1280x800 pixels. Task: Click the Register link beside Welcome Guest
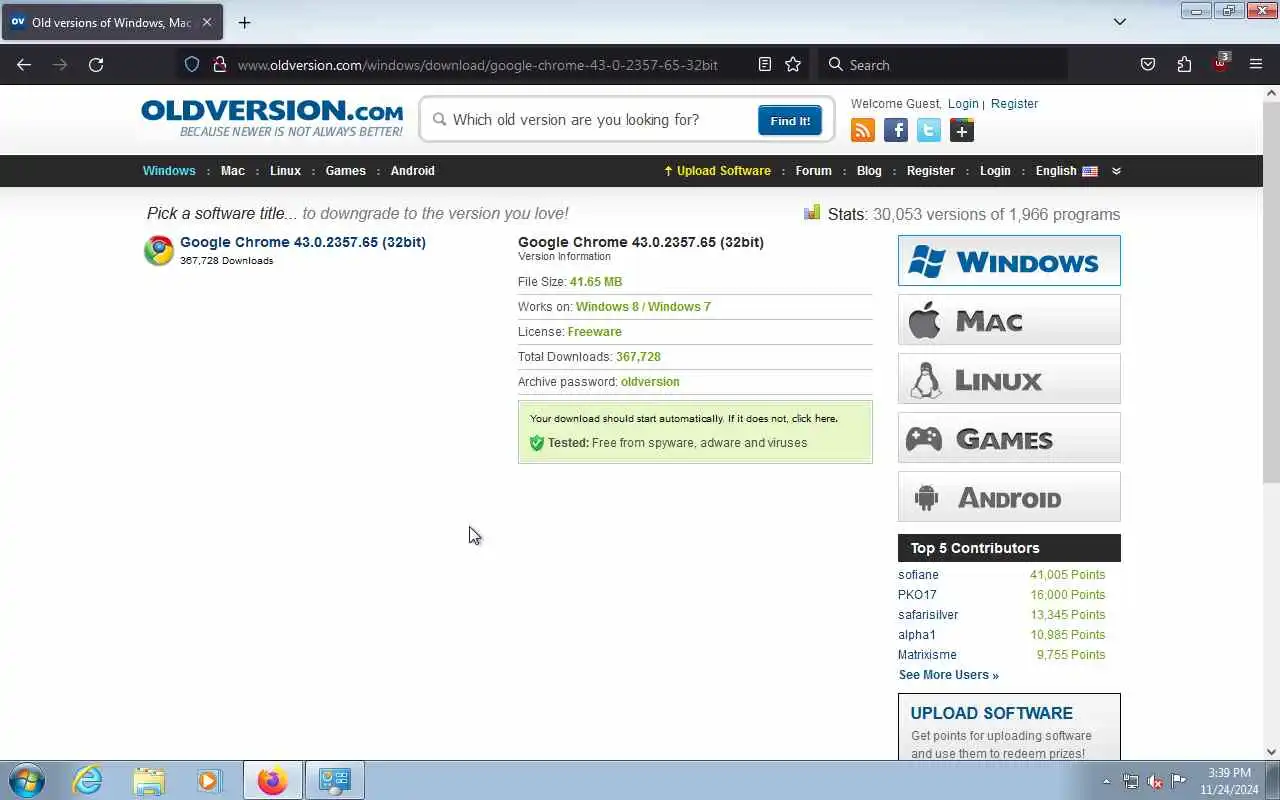(x=1014, y=104)
